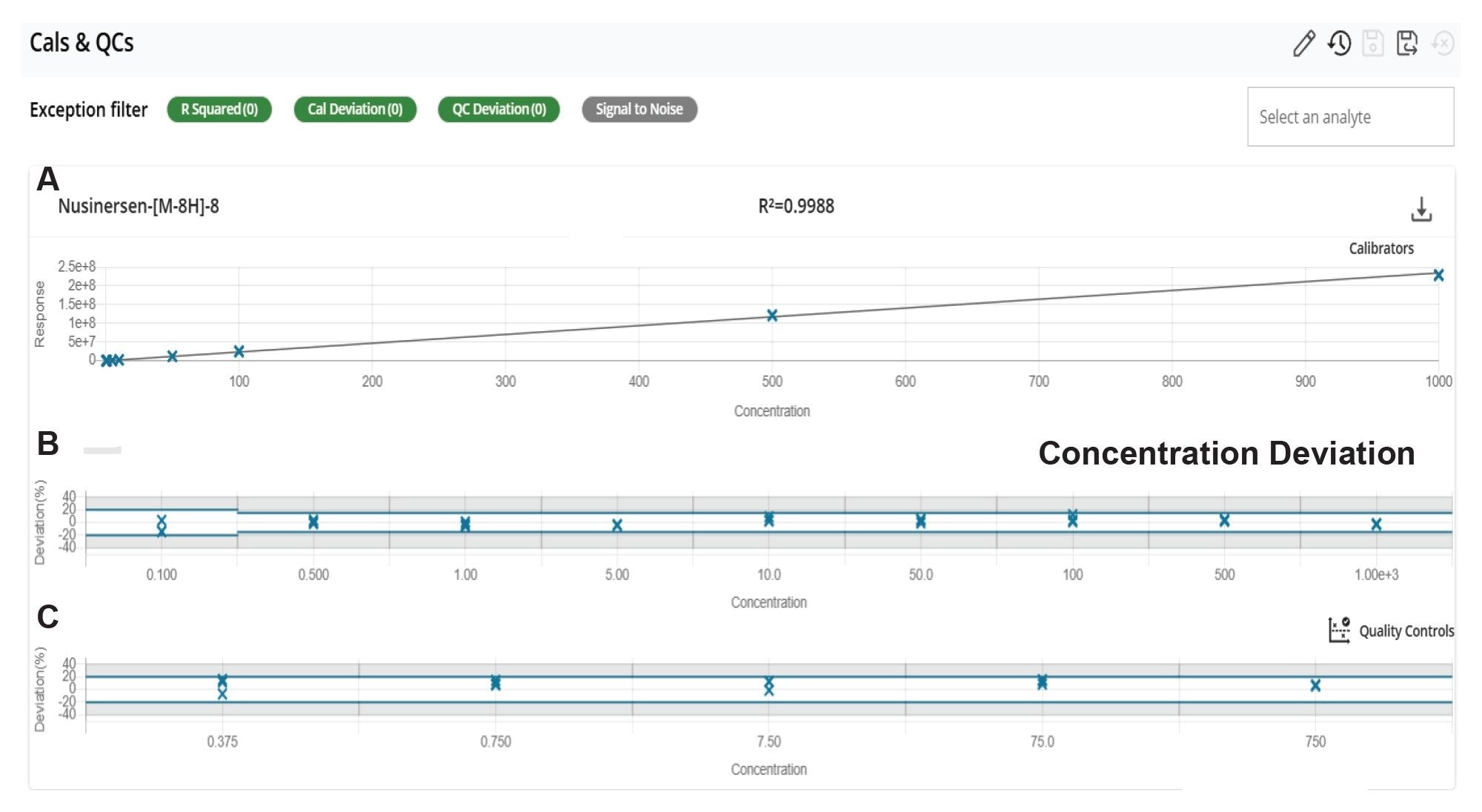Screen dimensions: 1482x812
Task: Click the greyed-out revert changes icon
Action: [x=1443, y=43]
